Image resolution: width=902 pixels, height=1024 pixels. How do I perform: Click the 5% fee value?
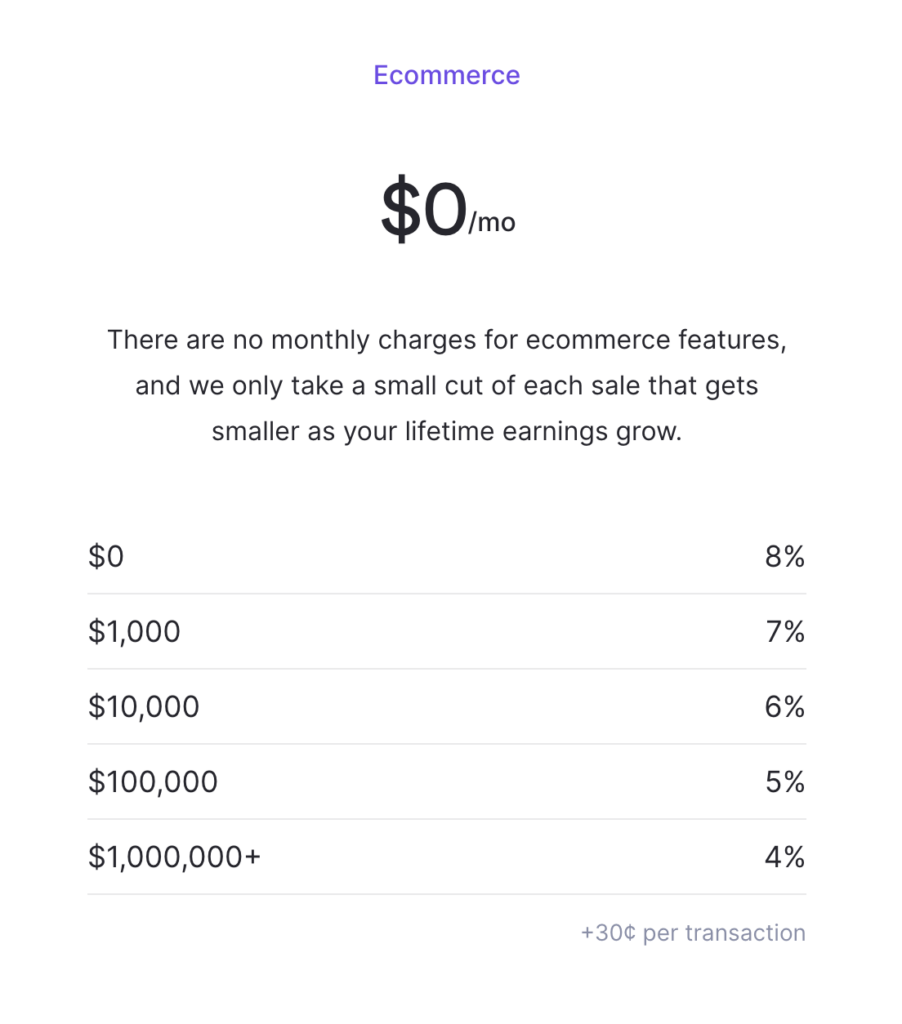coord(785,782)
